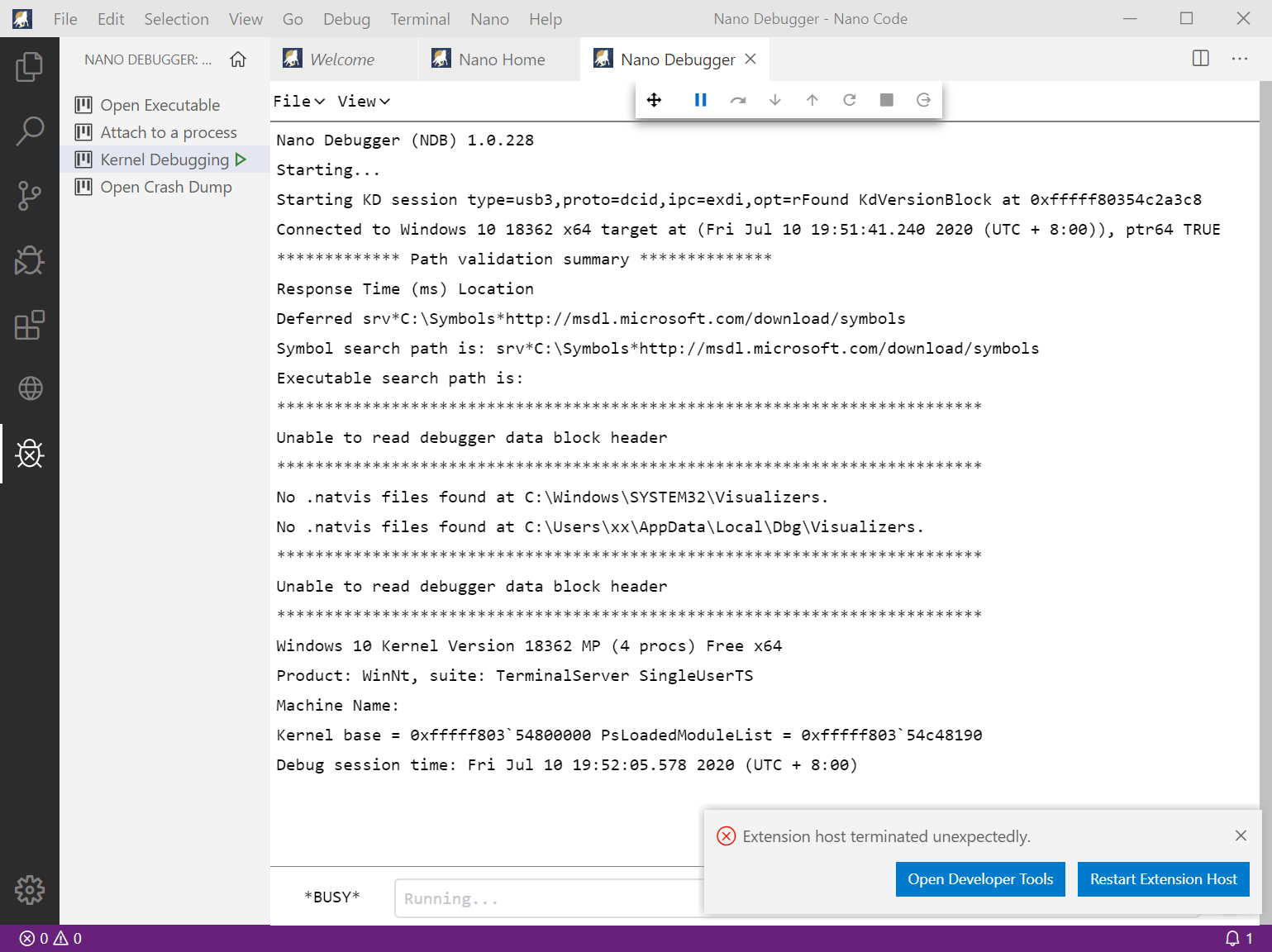Screen dimensions: 1272x952
Task: Select the Kernel Debugging item
Action: pos(164,159)
